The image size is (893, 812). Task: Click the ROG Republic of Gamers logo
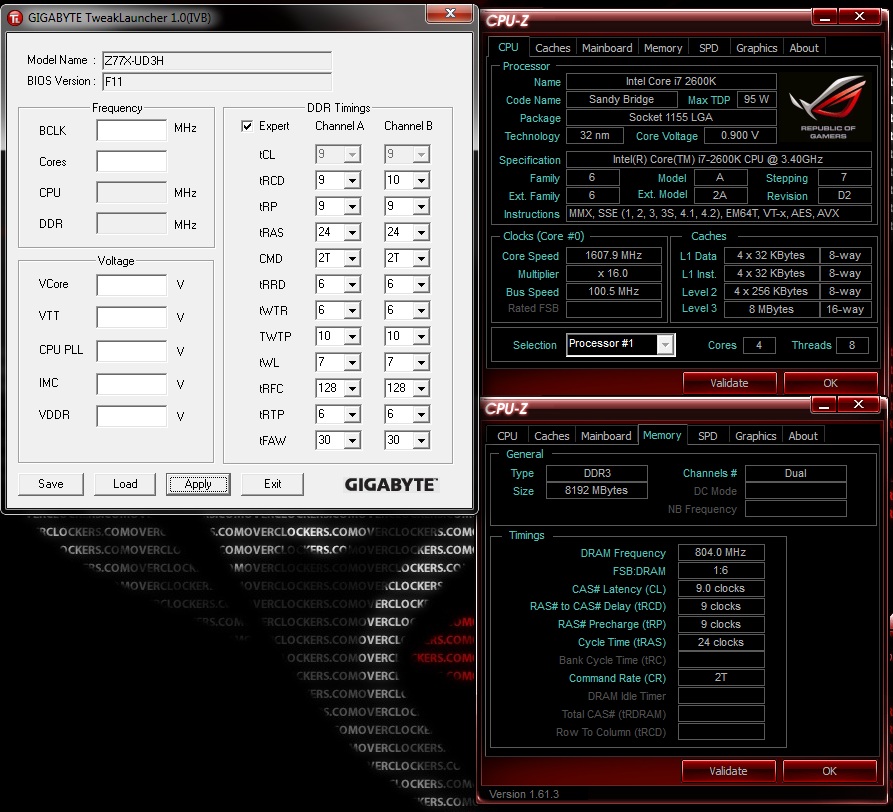click(828, 107)
